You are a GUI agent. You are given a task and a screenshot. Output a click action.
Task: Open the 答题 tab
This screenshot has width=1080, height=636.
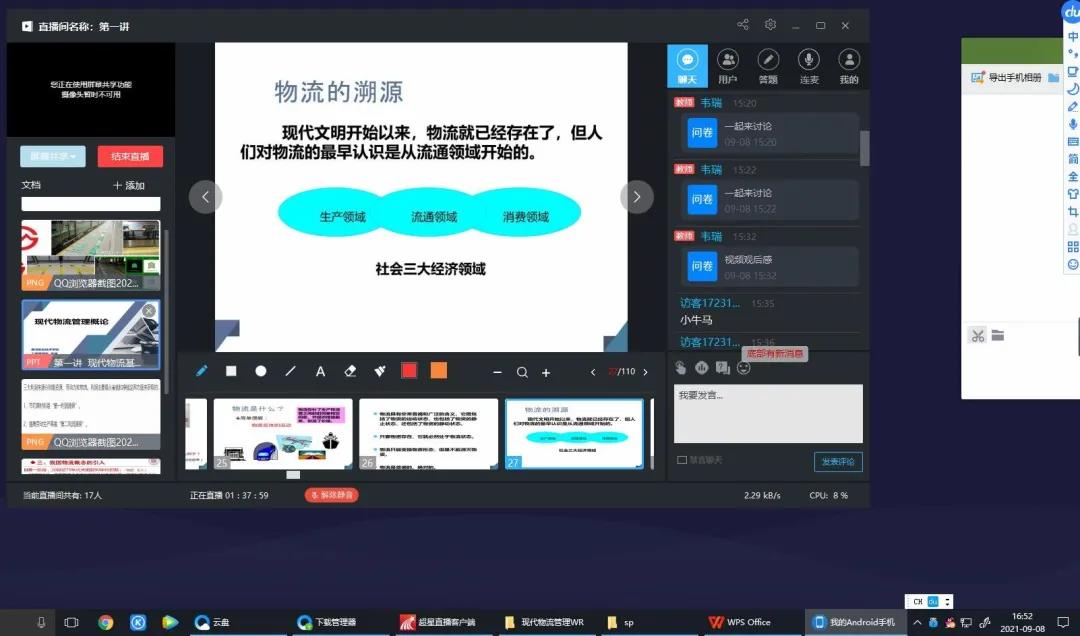pos(768,66)
